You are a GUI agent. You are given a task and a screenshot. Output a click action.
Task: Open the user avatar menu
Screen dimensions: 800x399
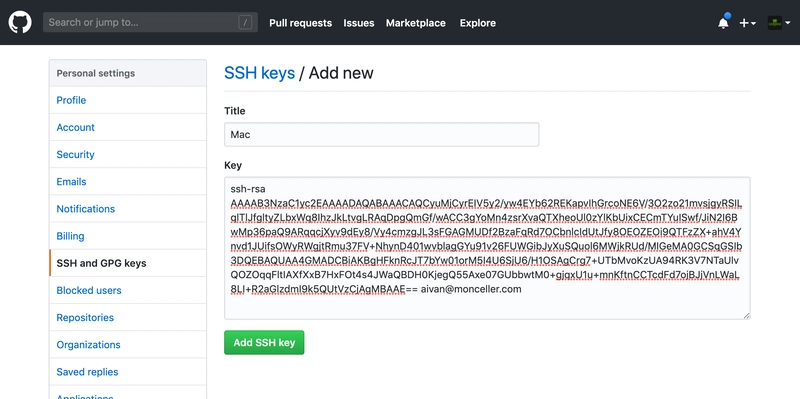(x=779, y=23)
